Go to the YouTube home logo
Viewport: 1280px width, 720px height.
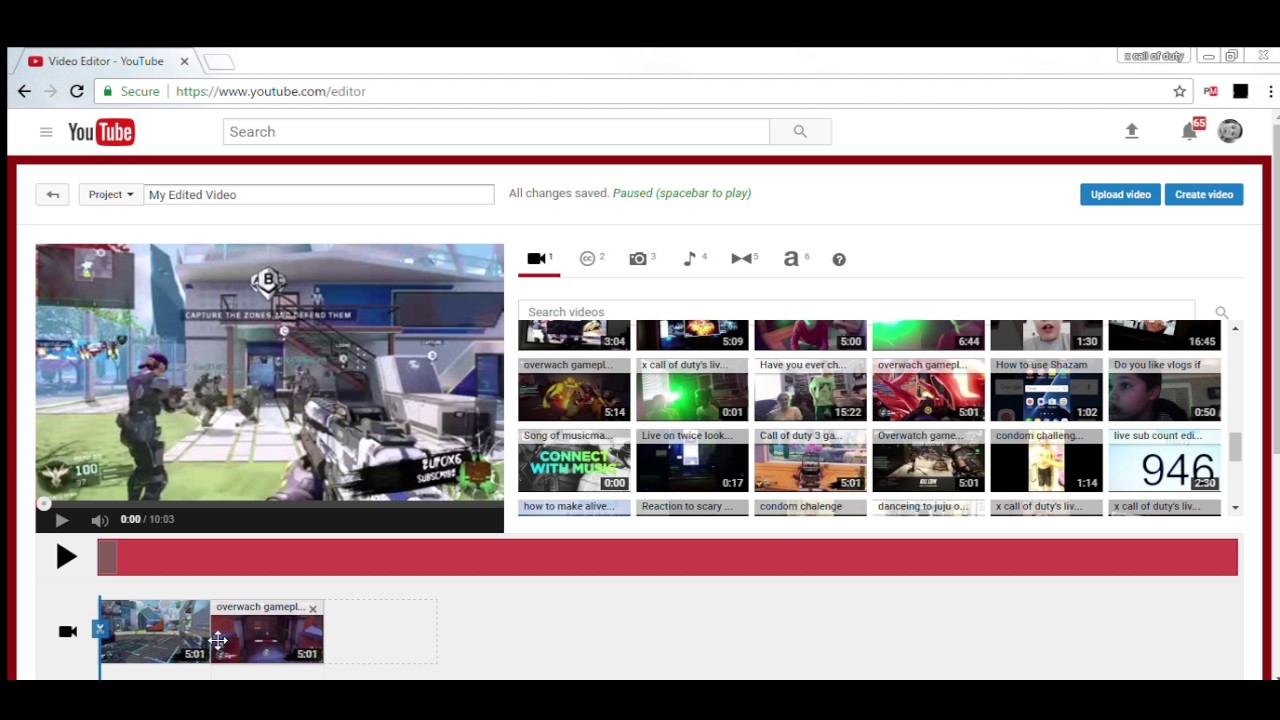101,132
